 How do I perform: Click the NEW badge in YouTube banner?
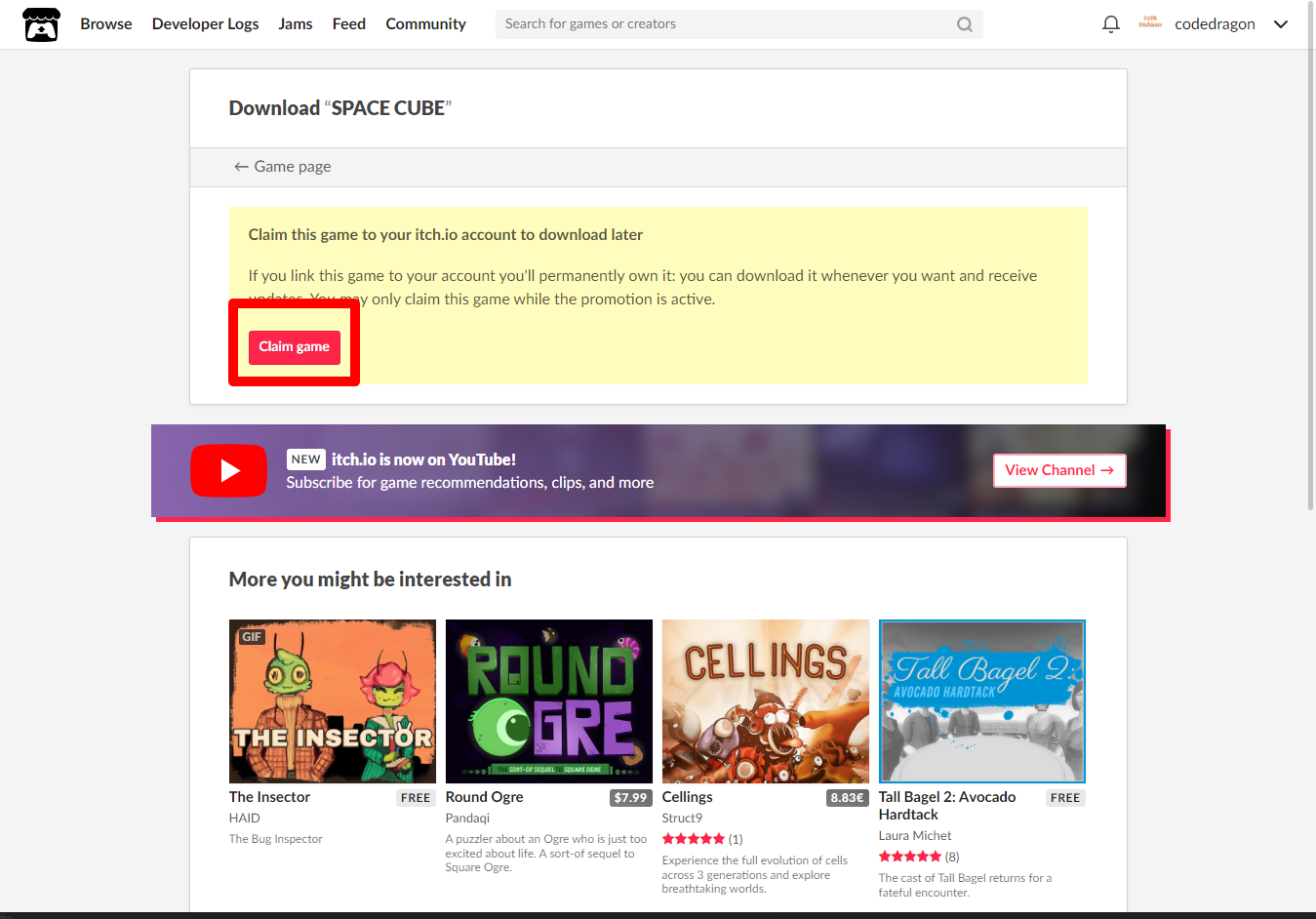click(x=305, y=459)
